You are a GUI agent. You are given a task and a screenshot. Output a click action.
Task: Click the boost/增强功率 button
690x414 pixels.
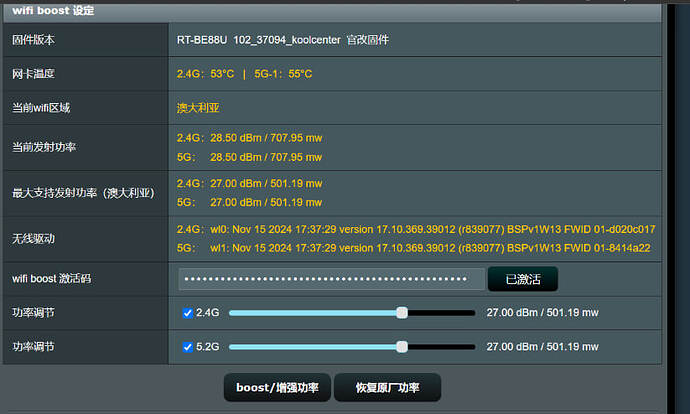tap(277, 387)
